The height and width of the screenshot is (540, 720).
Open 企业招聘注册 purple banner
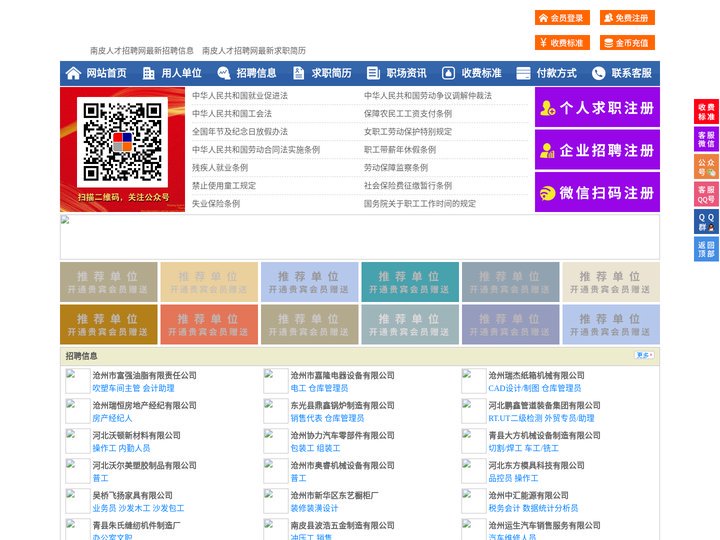click(597, 150)
